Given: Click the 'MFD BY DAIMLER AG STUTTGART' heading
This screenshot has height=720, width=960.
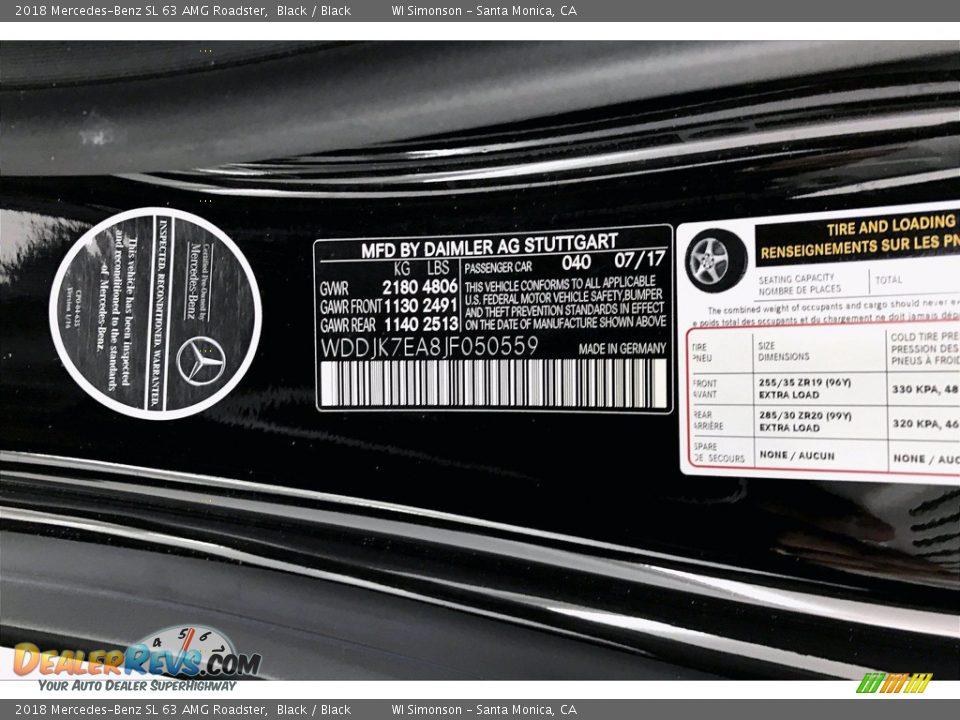Looking at the screenshot, I should click(x=489, y=246).
